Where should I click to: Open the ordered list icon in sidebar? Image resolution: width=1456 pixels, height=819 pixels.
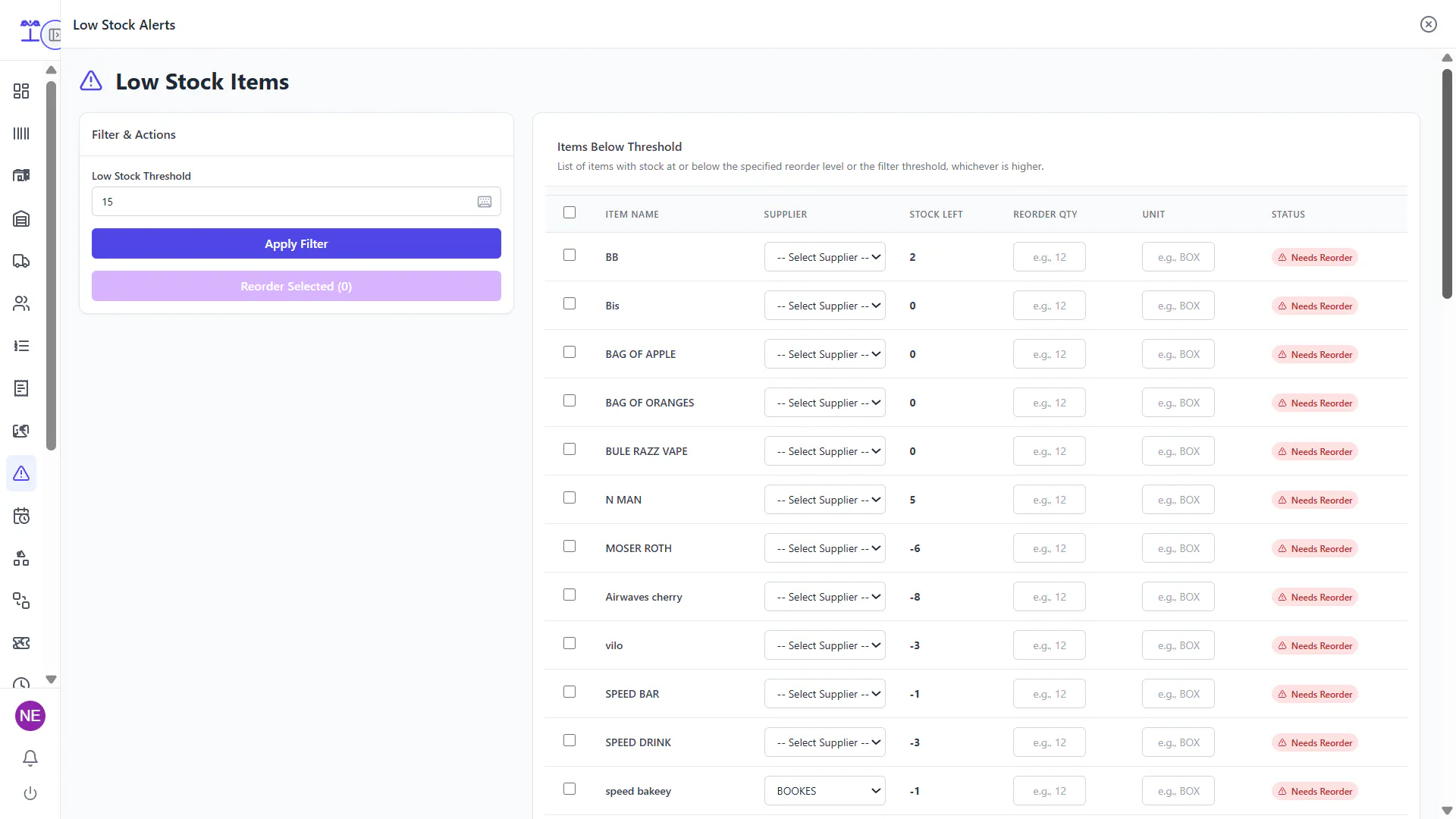tap(21, 346)
